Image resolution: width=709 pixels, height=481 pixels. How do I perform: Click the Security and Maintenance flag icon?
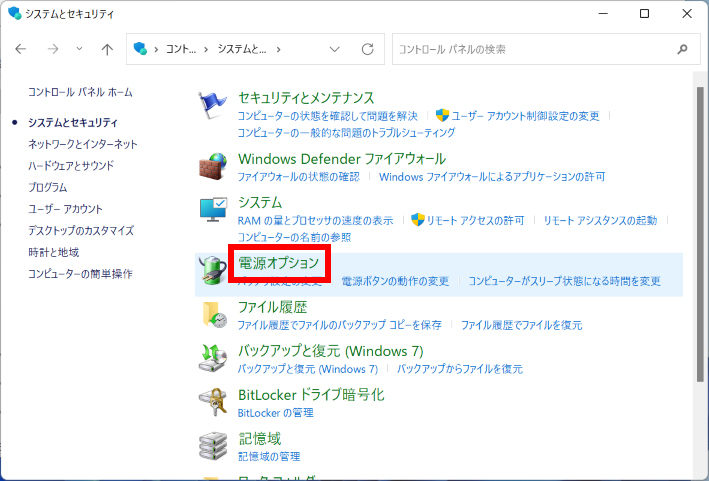point(212,105)
